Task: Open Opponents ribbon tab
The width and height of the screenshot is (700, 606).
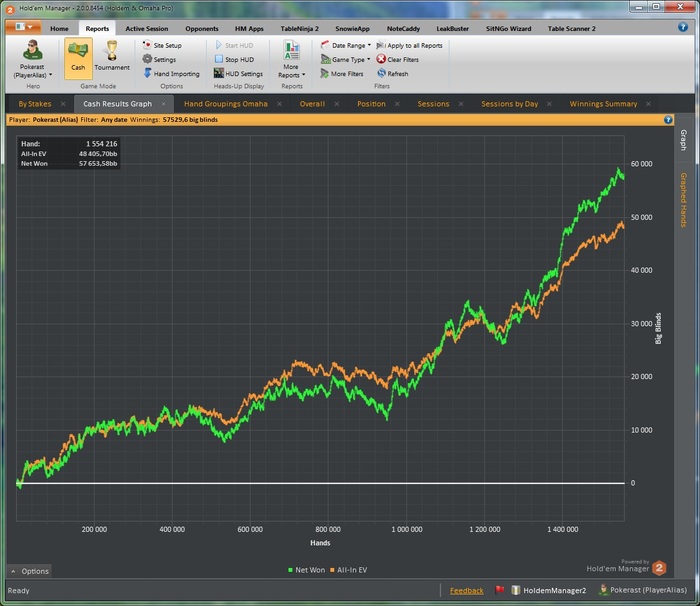Action: pyautogui.click(x=202, y=29)
